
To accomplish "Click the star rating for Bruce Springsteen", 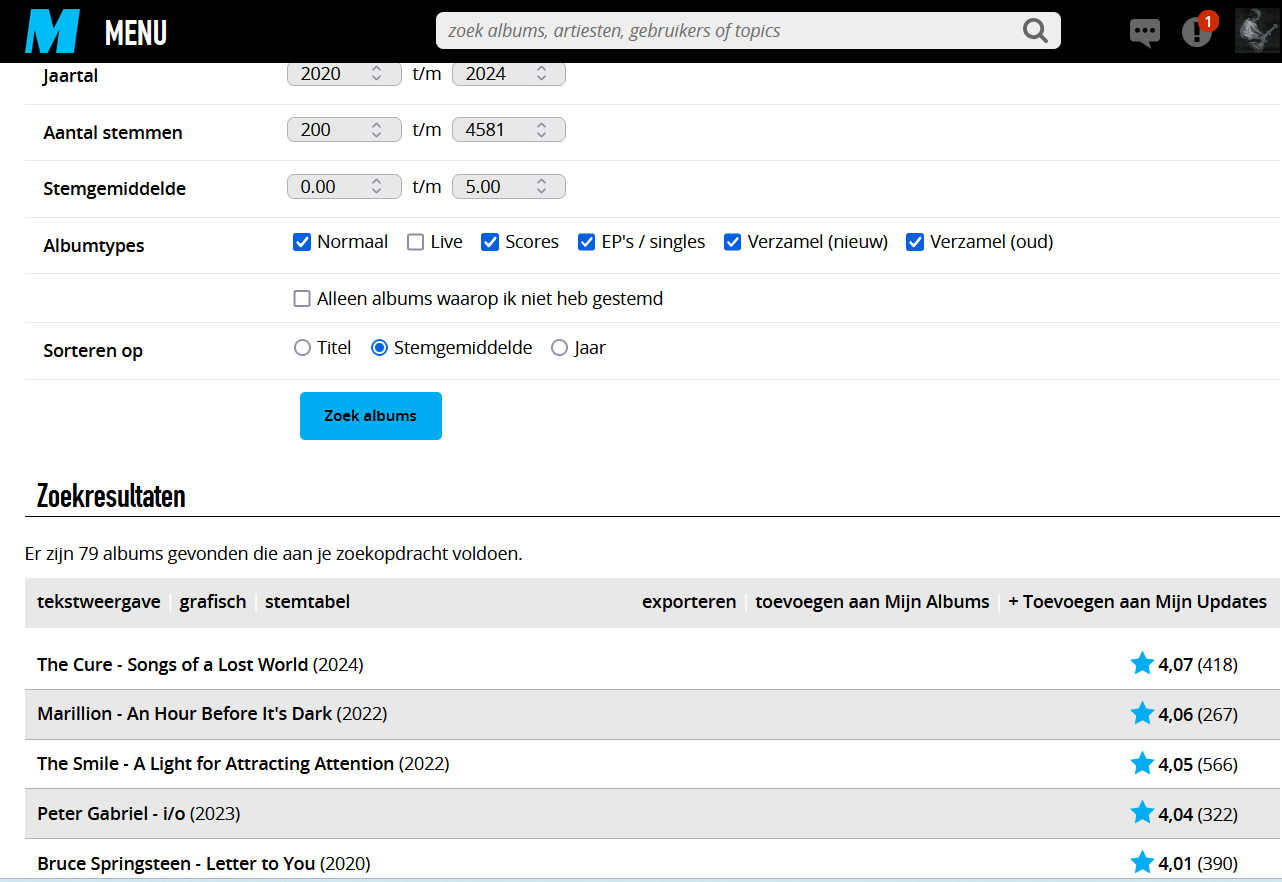I will click(x=1142, y=862).
